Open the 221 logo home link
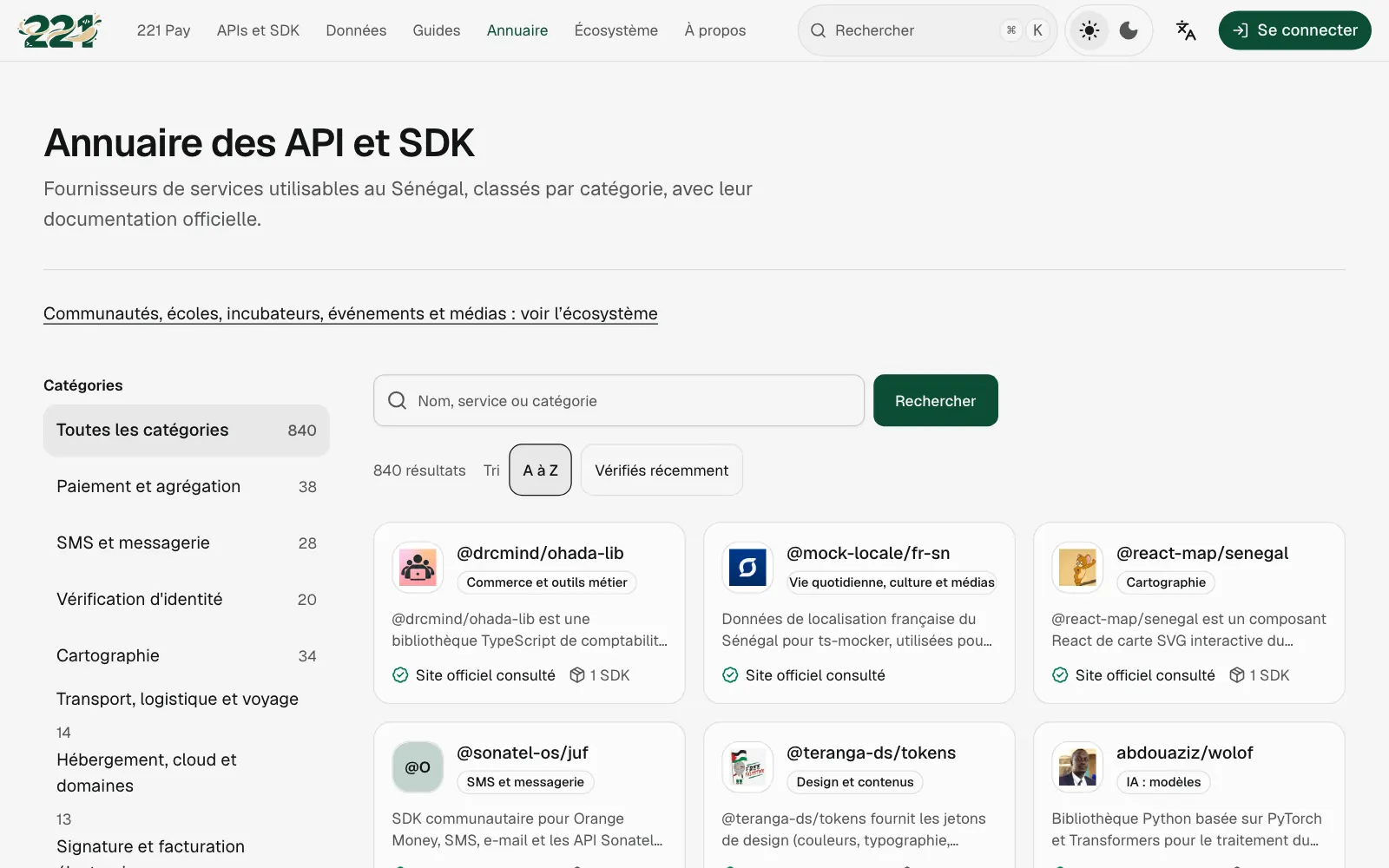 point(59,30)
